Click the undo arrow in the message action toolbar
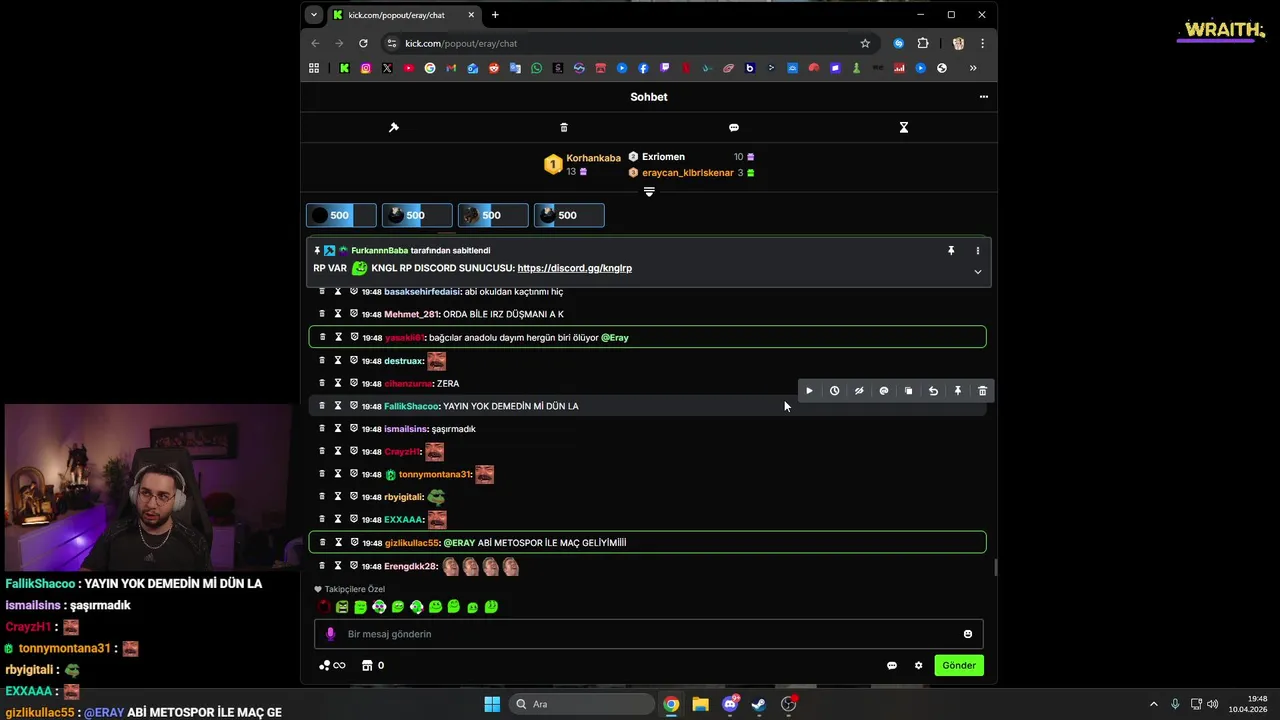Viewport: 1280px width, 720px height. tap(933, 391)
